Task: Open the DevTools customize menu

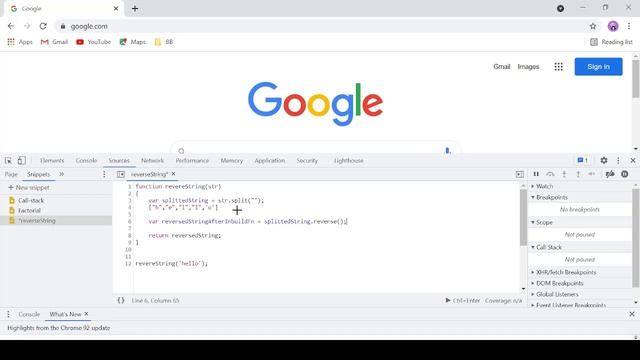Action: [618, 160]
